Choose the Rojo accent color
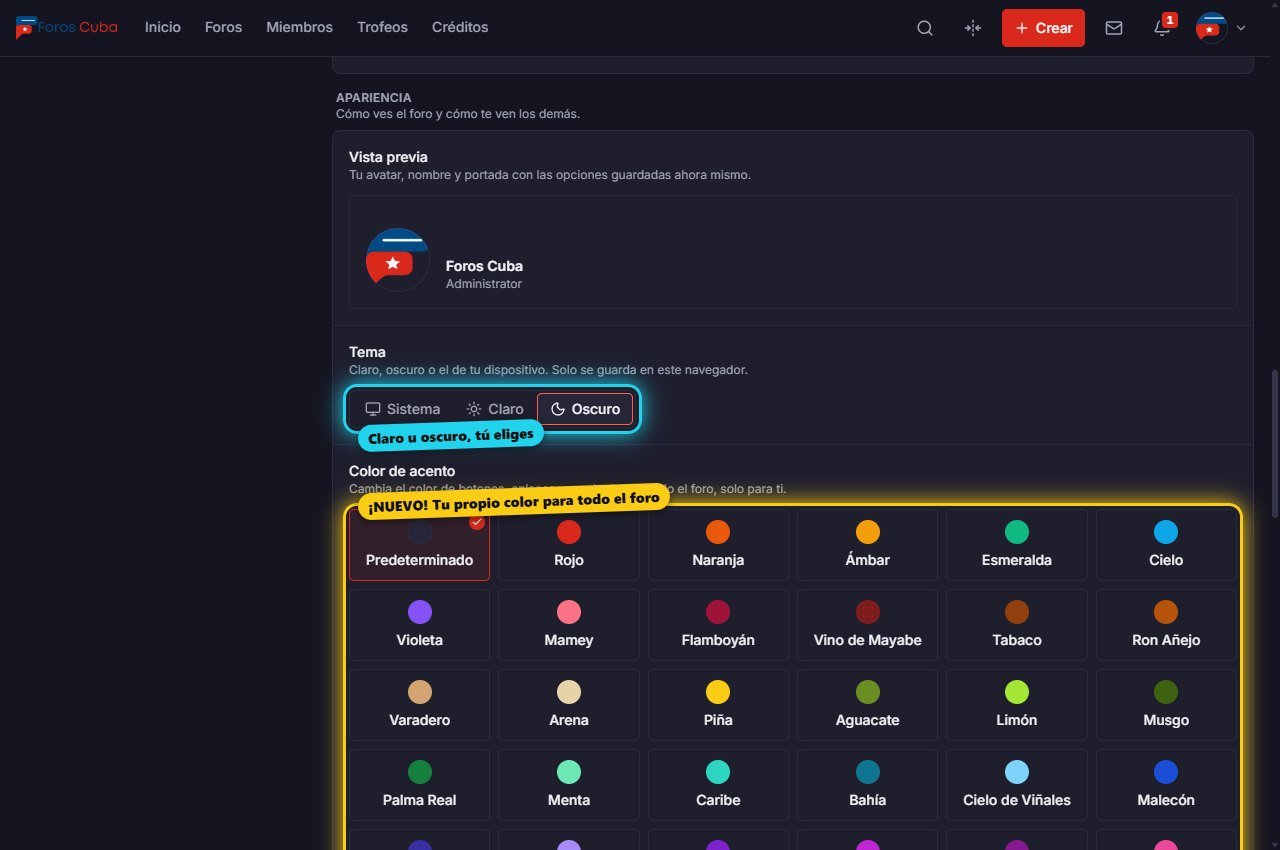 569,545
